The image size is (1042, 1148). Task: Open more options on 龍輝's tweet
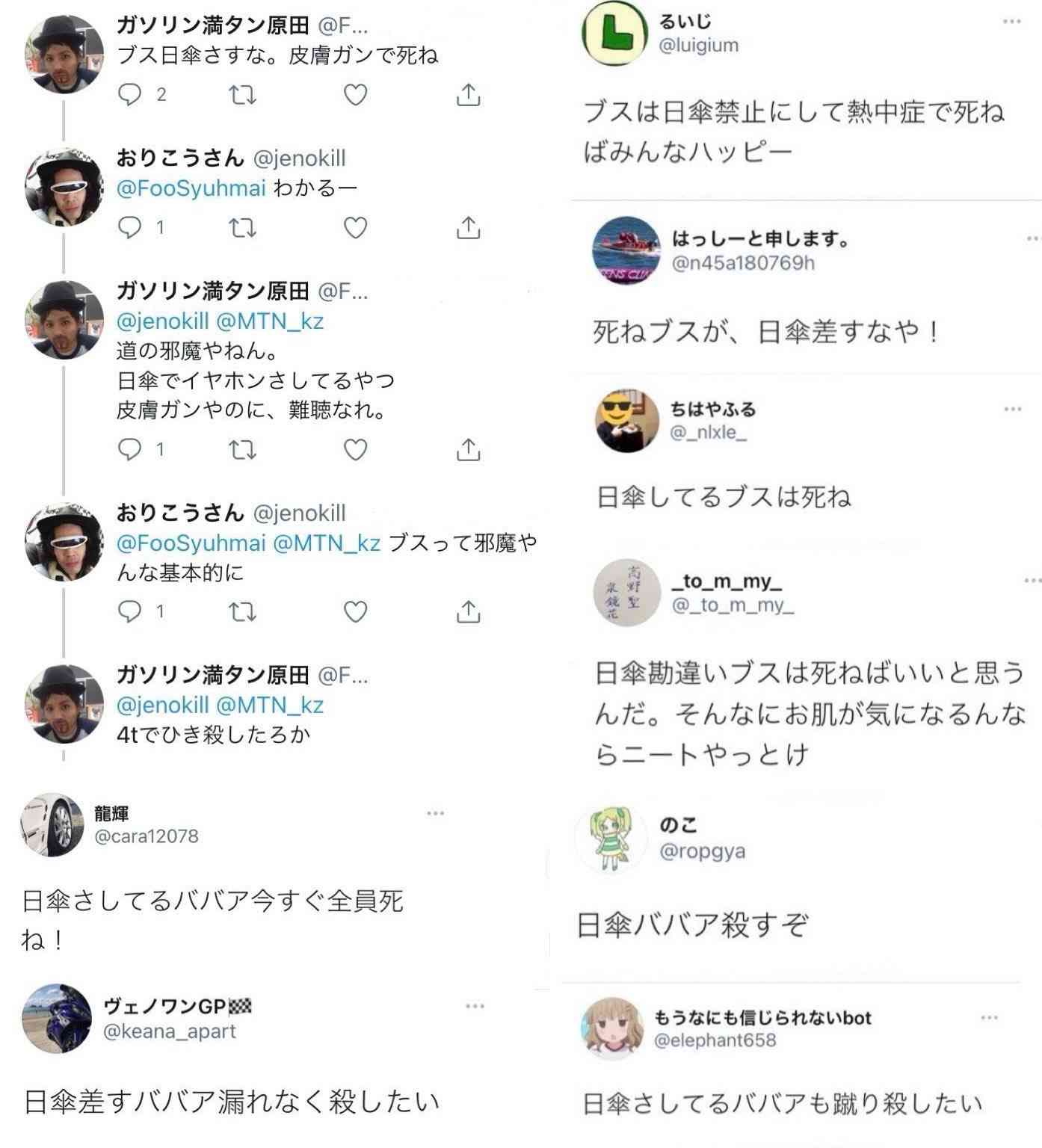[436, 813]
